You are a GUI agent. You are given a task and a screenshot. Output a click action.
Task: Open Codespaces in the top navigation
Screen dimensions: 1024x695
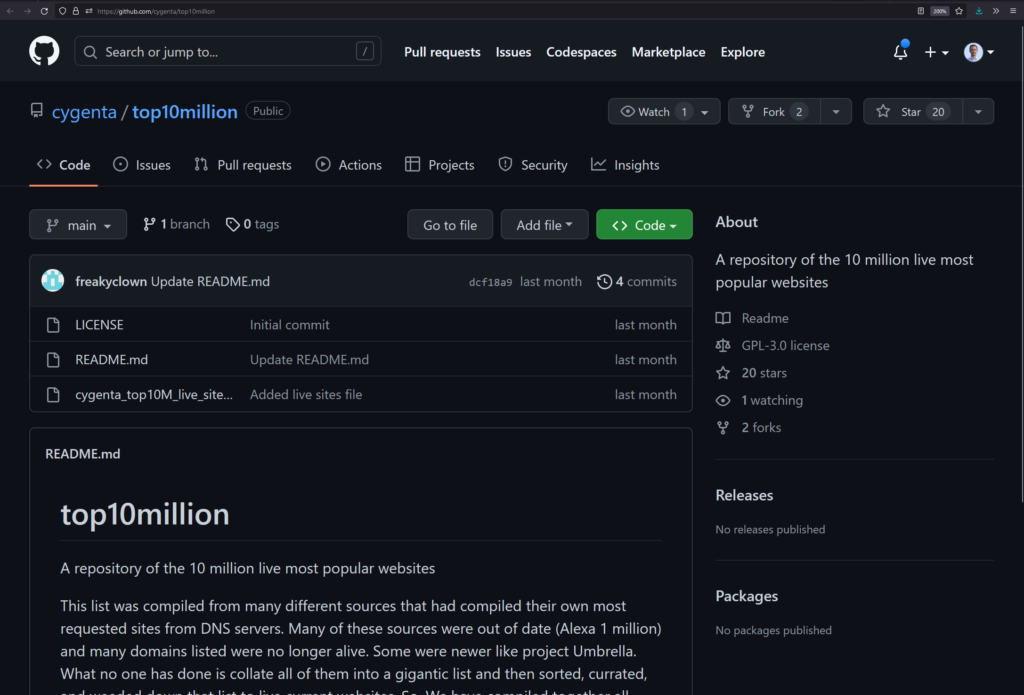coord(581,52)
